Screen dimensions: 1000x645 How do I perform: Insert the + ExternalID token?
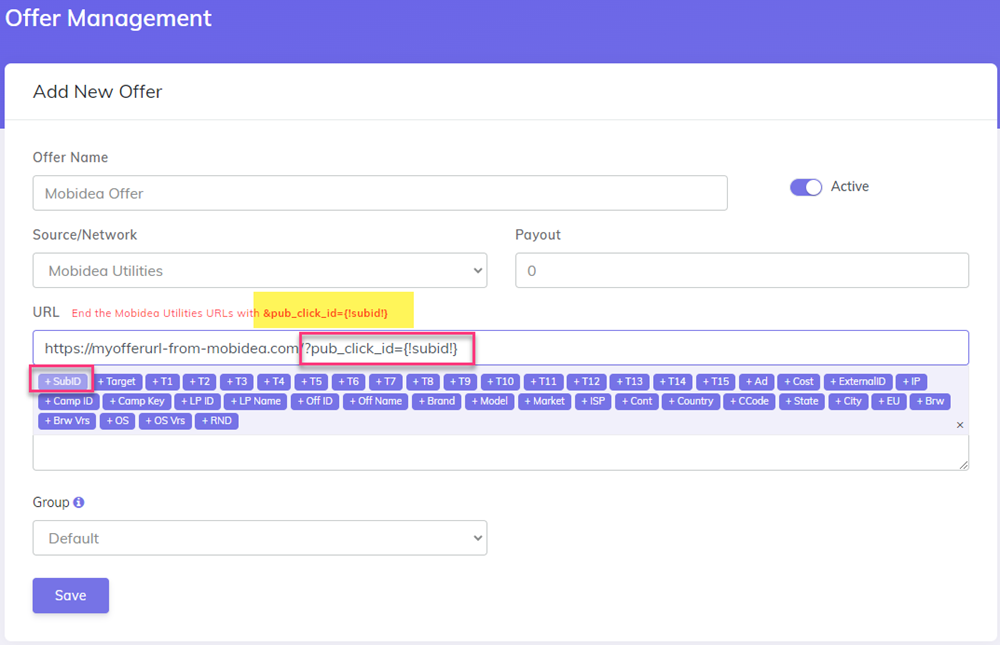858,382
